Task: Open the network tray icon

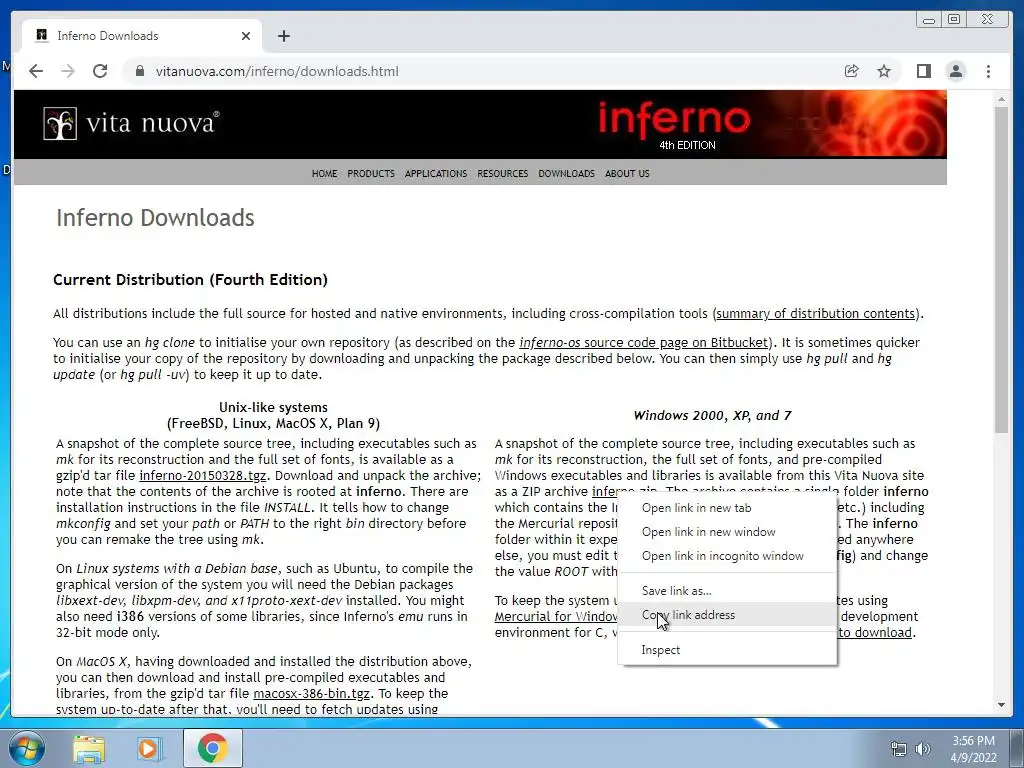Action: [899, 749]
